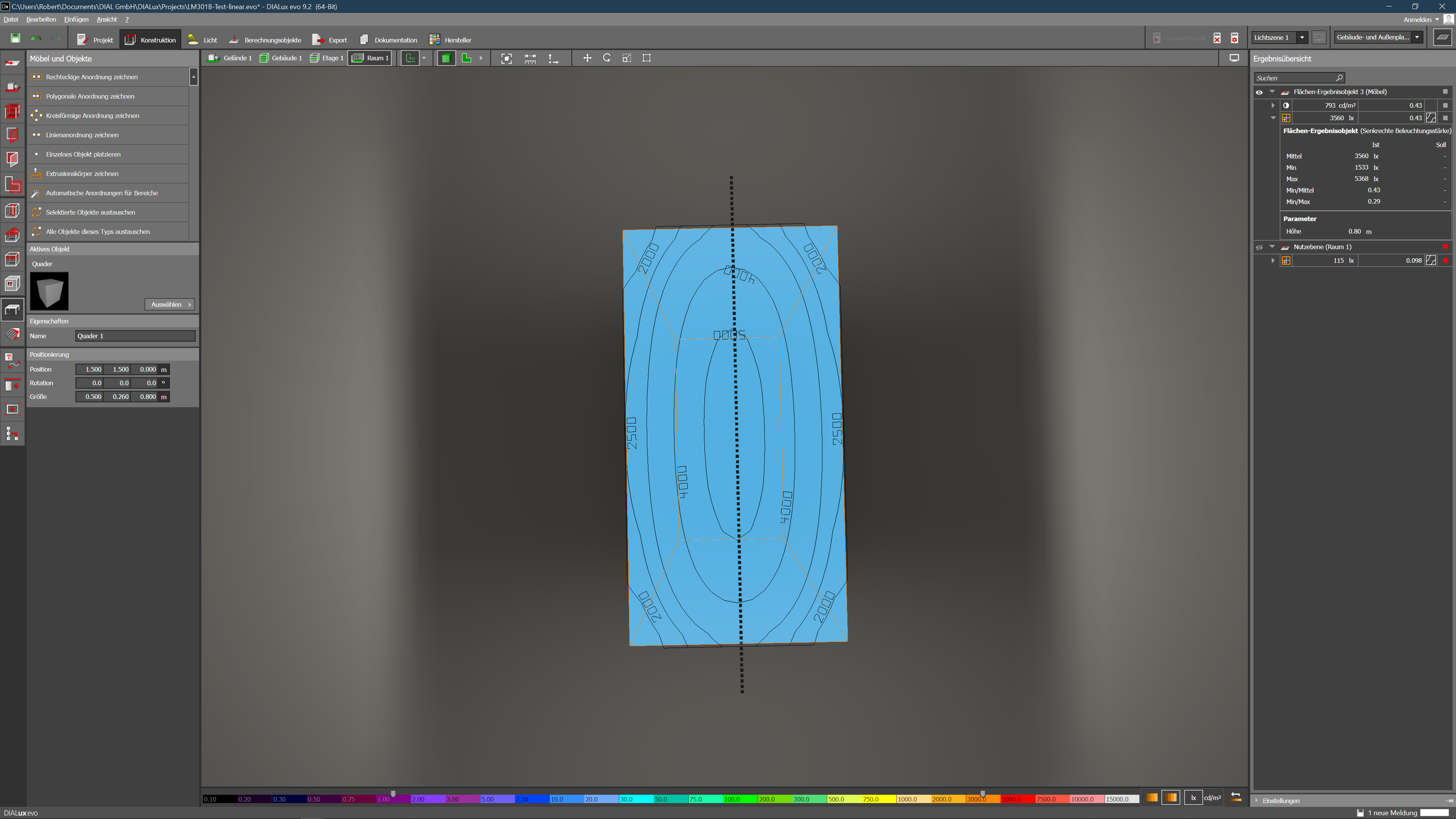
Task: Open the Bearbeiten menu
Action: pos(41,20)
